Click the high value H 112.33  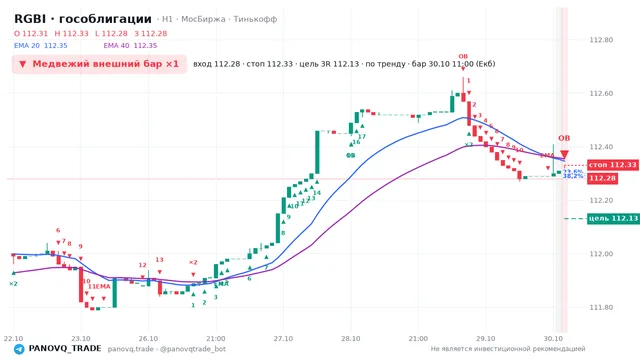[71, 33]
